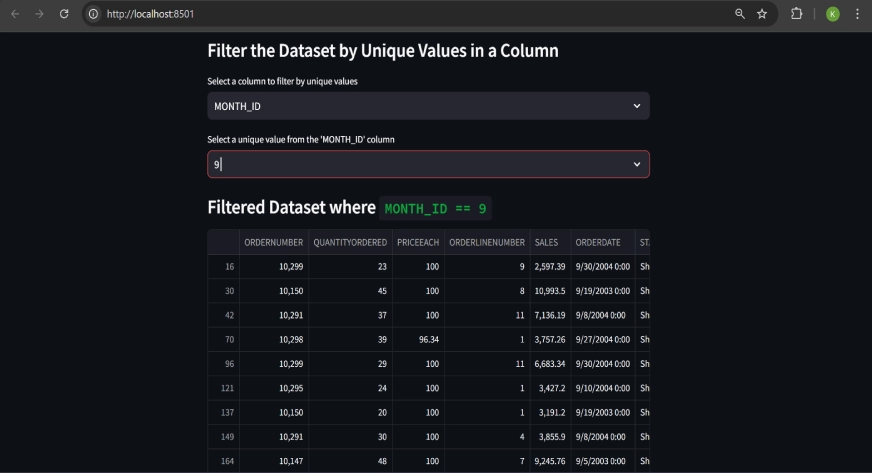Image resolution: width=872 pixels, height=473 pixels.
Task: Select row index 164
Action: tap(224, 461)
